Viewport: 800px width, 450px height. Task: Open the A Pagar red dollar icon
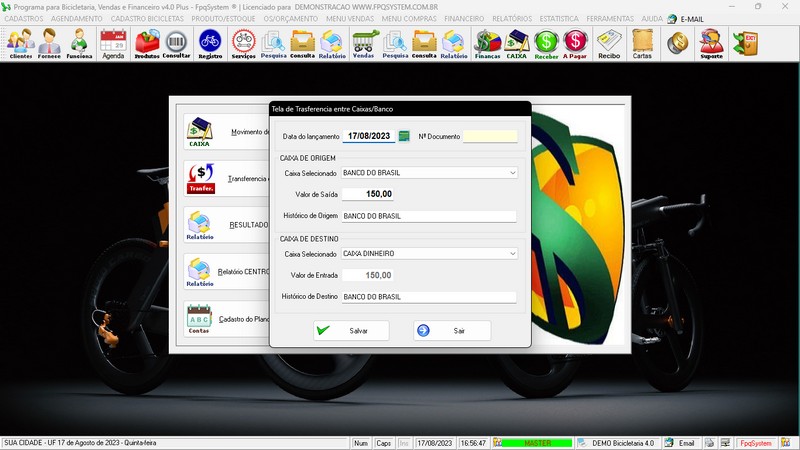click(x=575, y=43)
